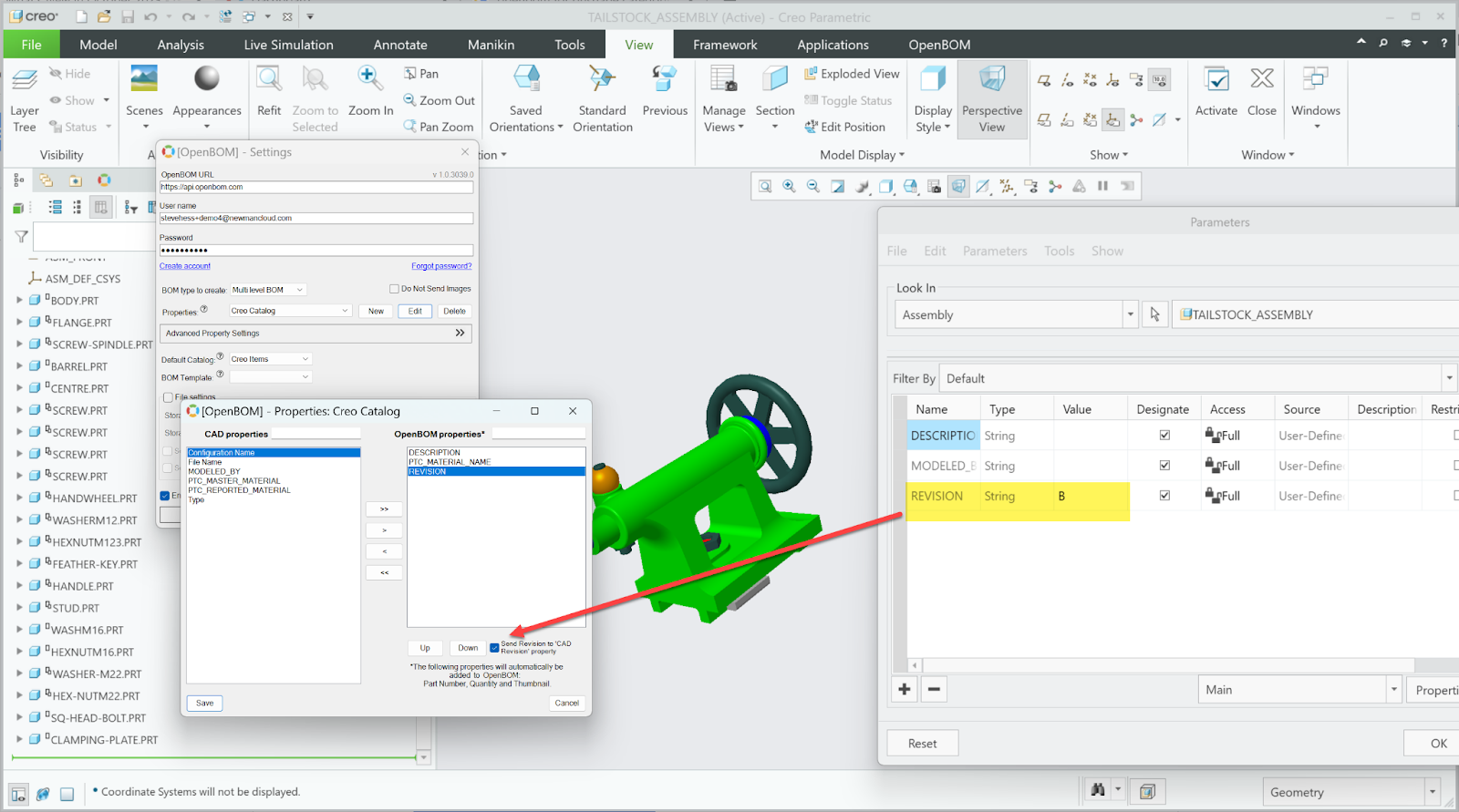Switch to the Model ribbon tab
This screenshot has width=1459, height=812.
[98, 45]
